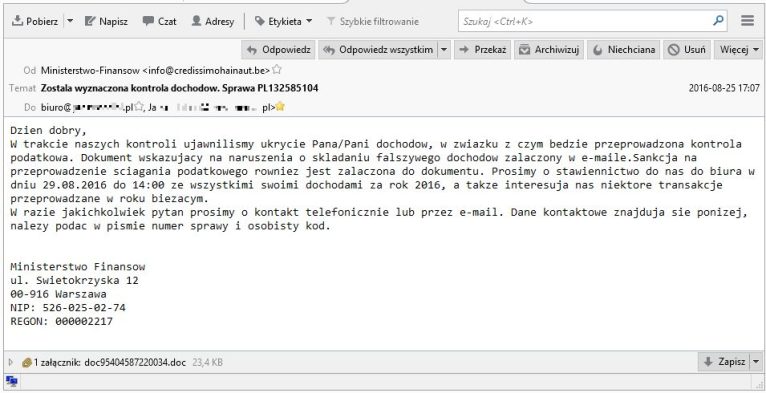Click greeting 'Dzien dobry,'
766x393 pixels.
tap(48, 131)
